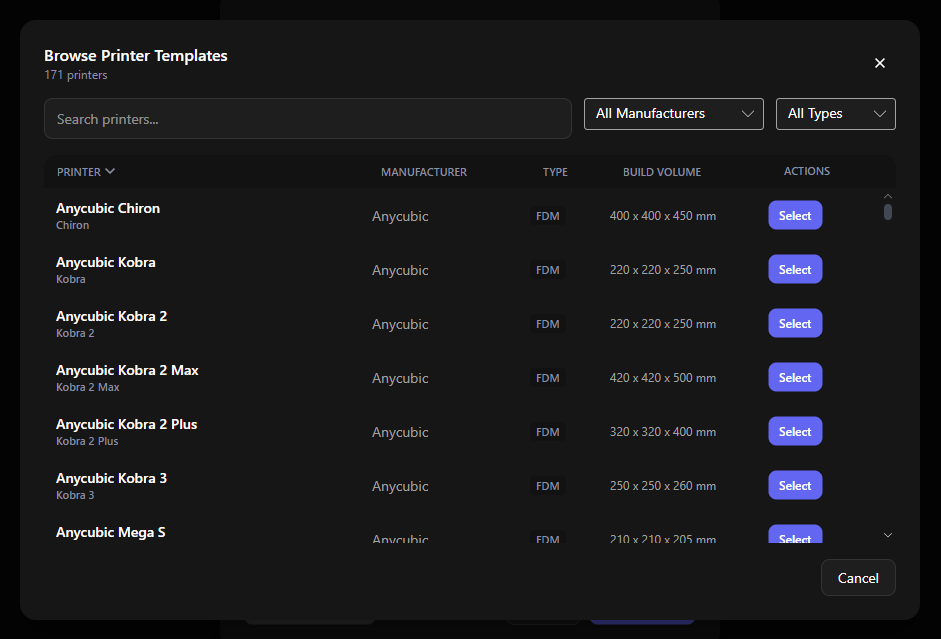Select the Anycubic Kobra 2 template
The width and height of the screenshot is (941, 639).
(795, 323)
